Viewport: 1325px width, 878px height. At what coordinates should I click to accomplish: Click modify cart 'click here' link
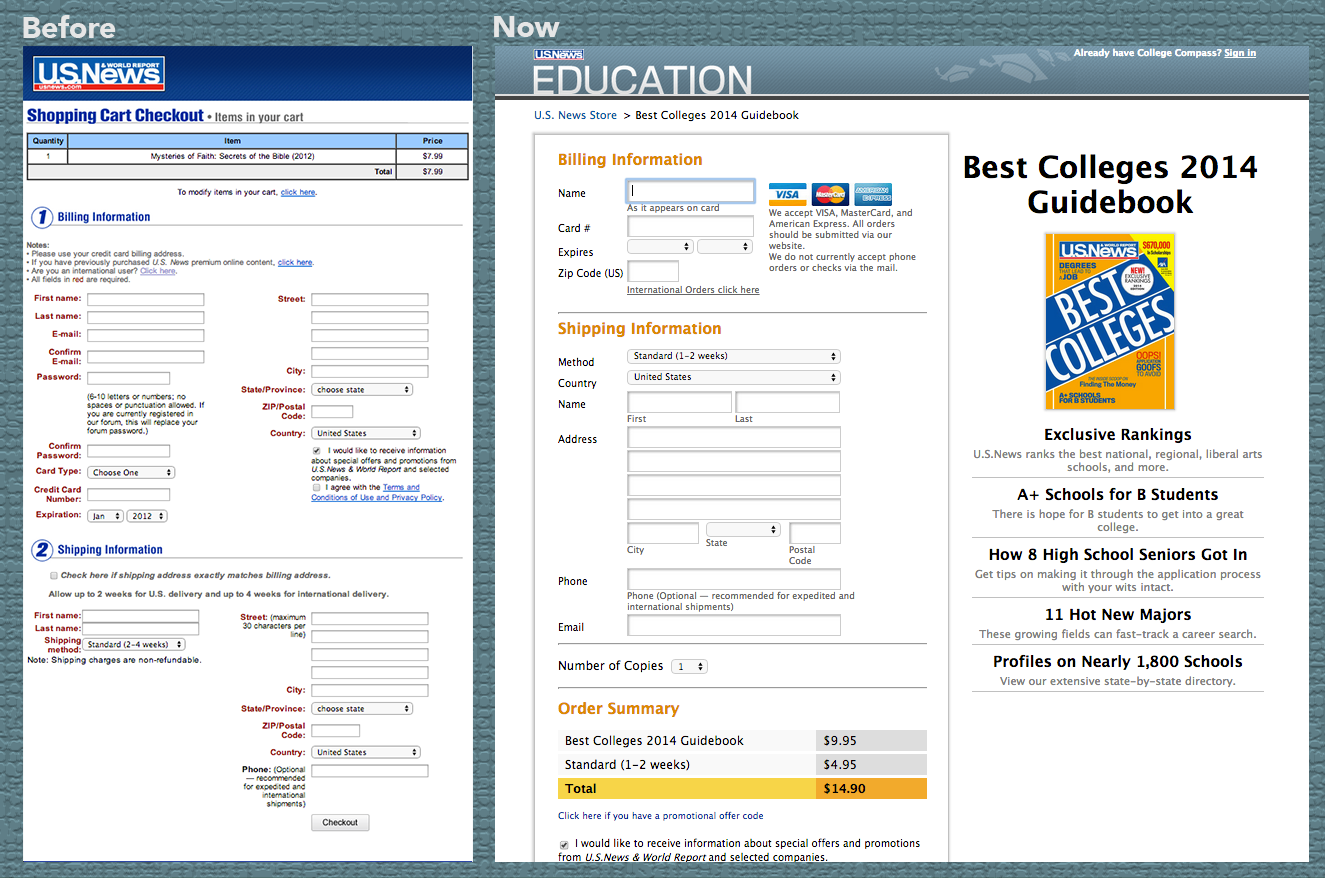pyautogui.click(x=298, y=192)
